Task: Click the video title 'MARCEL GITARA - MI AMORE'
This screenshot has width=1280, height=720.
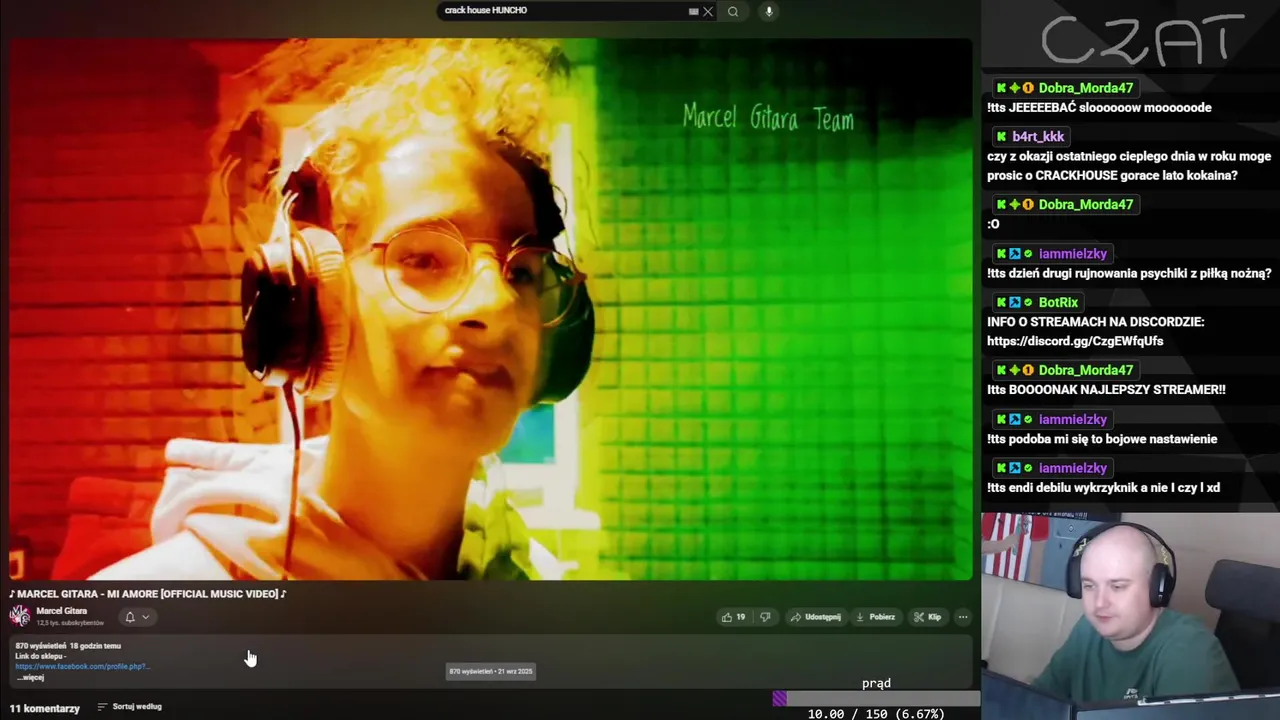Action: (148, 594)
